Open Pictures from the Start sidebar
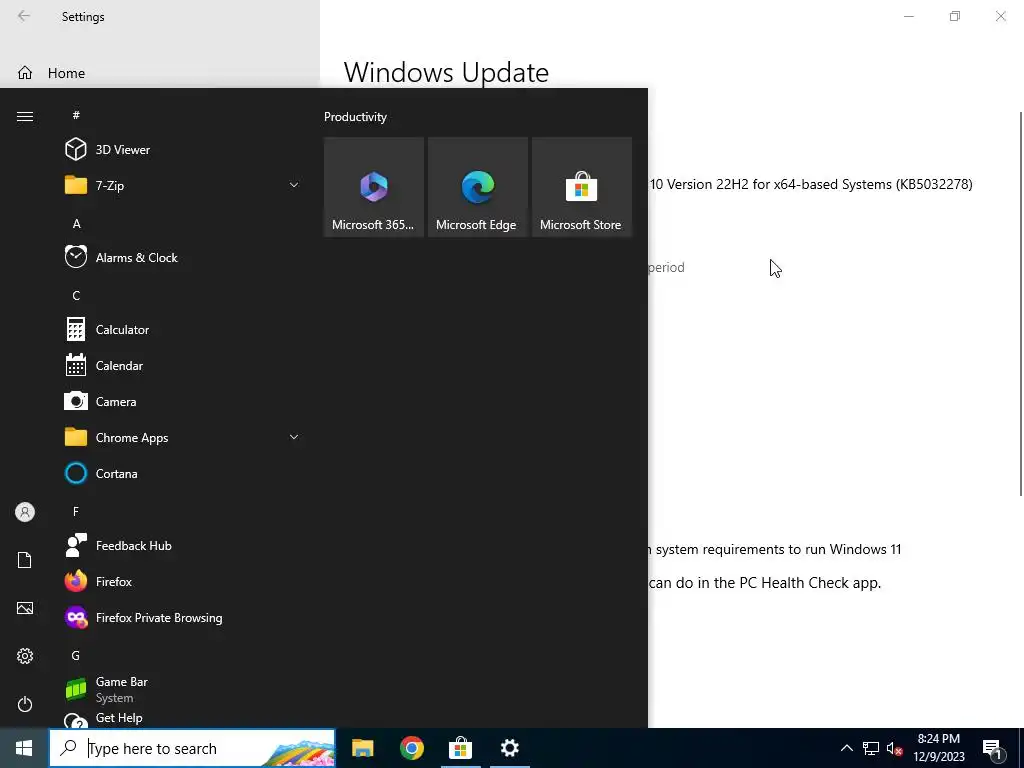The width and height of the screenshot is (1024, 768). click(25, 608)
